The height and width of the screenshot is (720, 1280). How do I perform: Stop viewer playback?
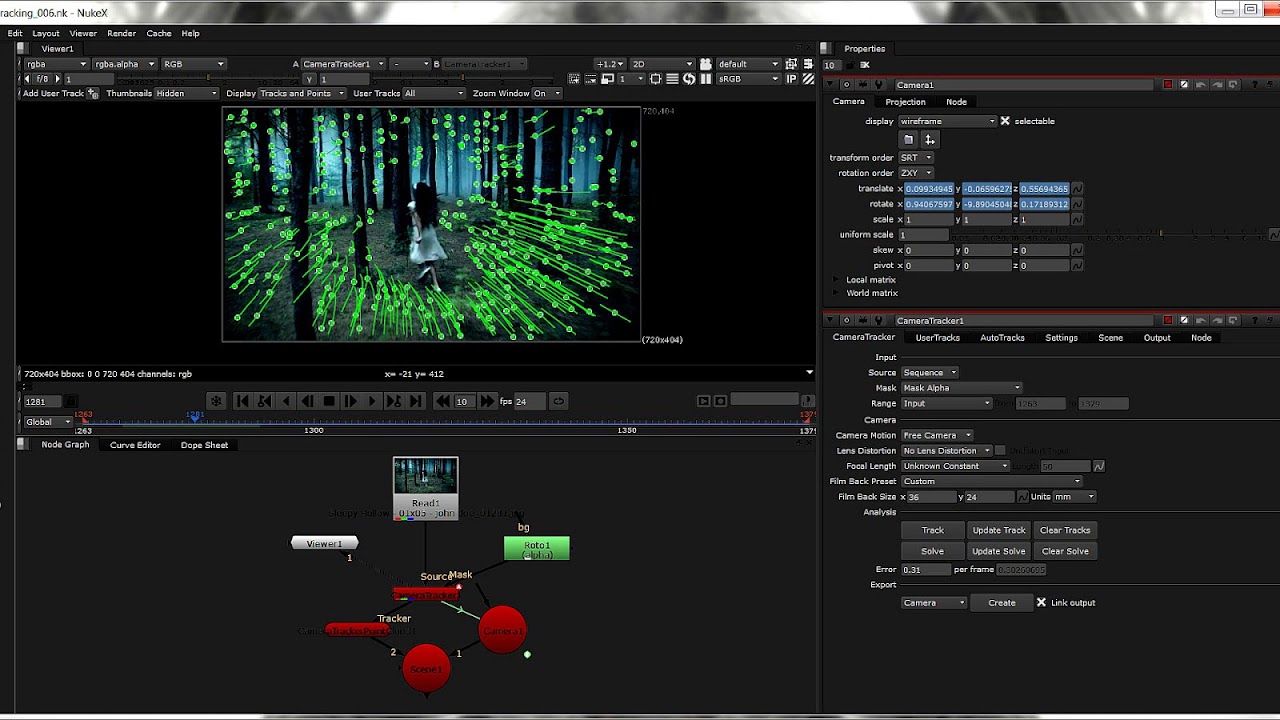[x=329, y=401]
